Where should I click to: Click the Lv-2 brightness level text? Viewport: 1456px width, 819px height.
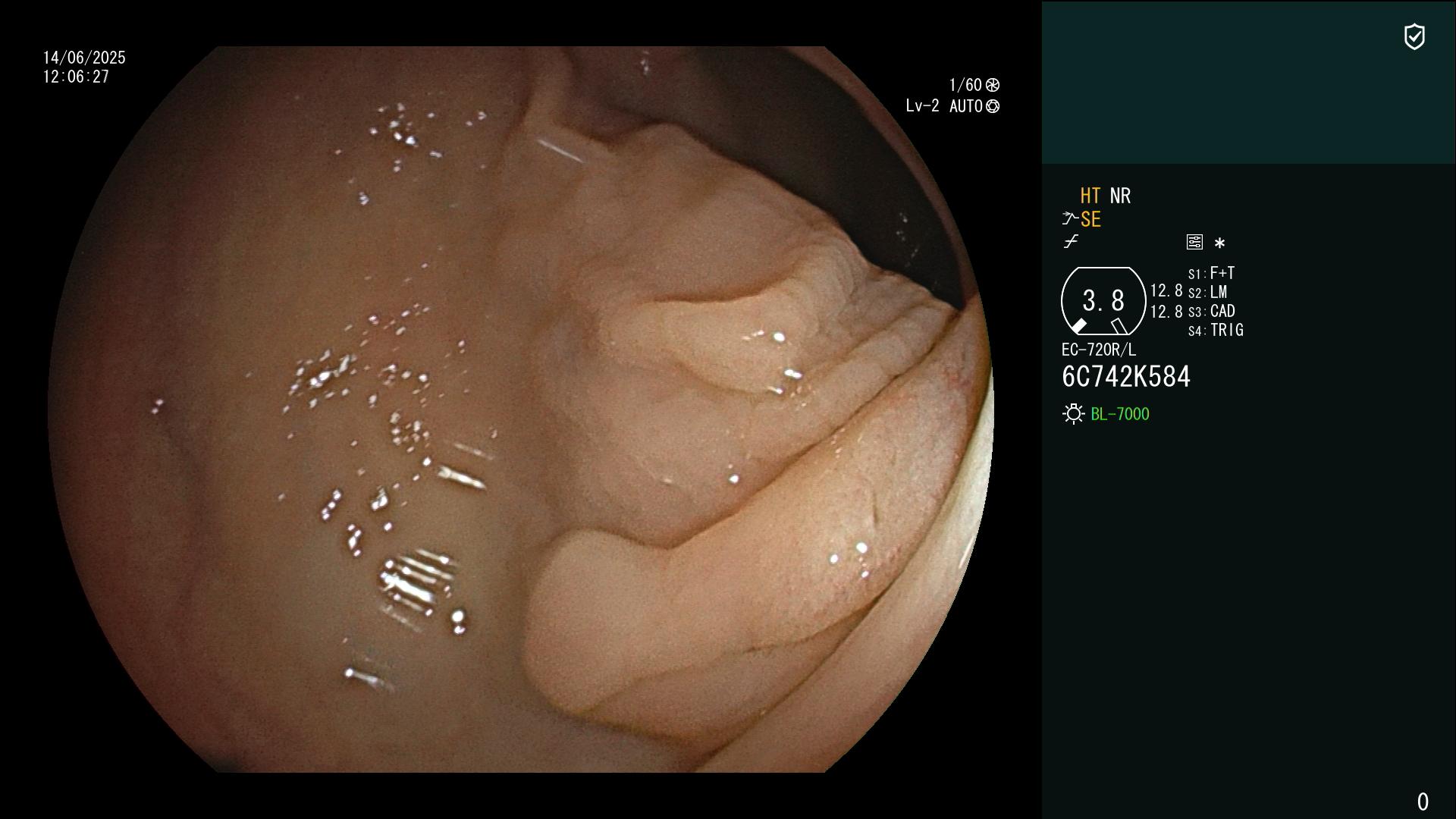pos(922,106)
